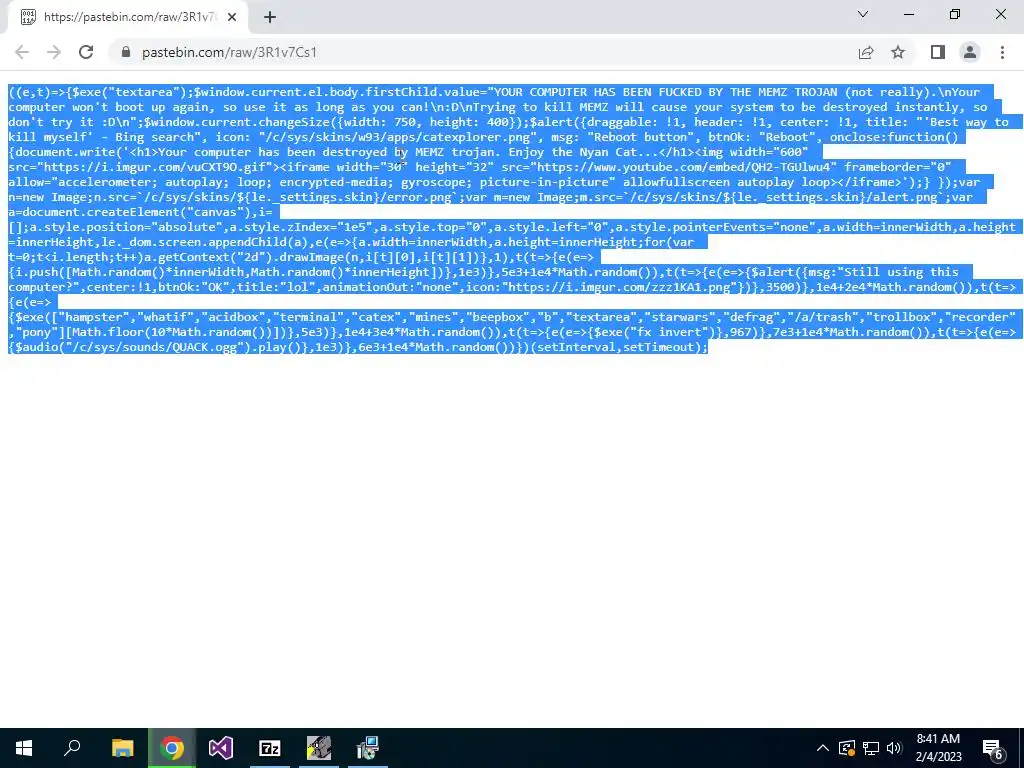This screenshot has width=1024, height=768.
Task: Open the volume control
Action: (894, 748)
